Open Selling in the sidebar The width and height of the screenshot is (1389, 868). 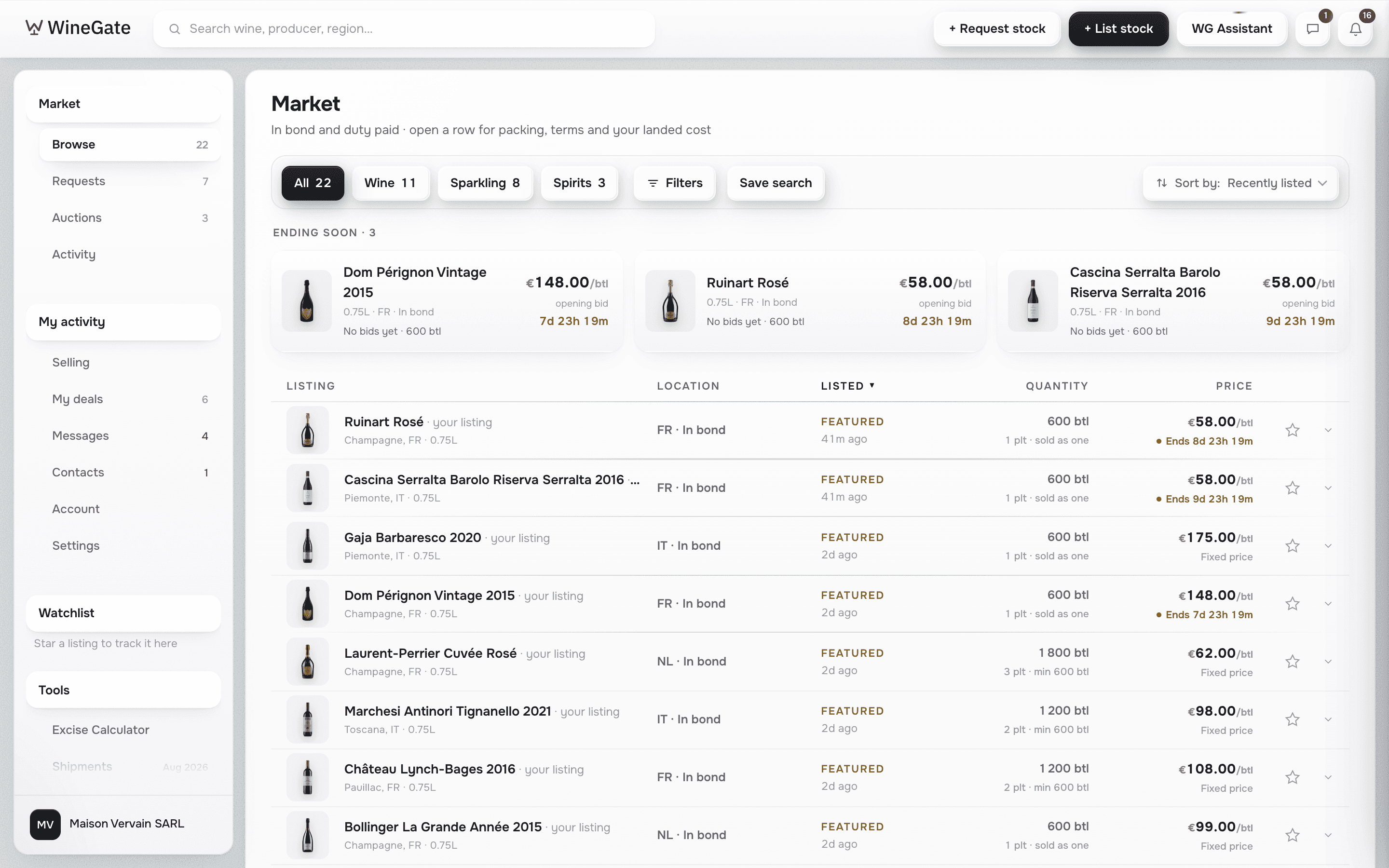pyautogui.click(x=130, y=363)
